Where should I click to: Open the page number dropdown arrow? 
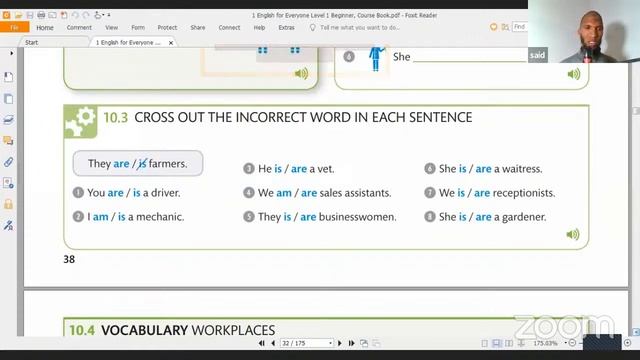(x=330, y=343)
